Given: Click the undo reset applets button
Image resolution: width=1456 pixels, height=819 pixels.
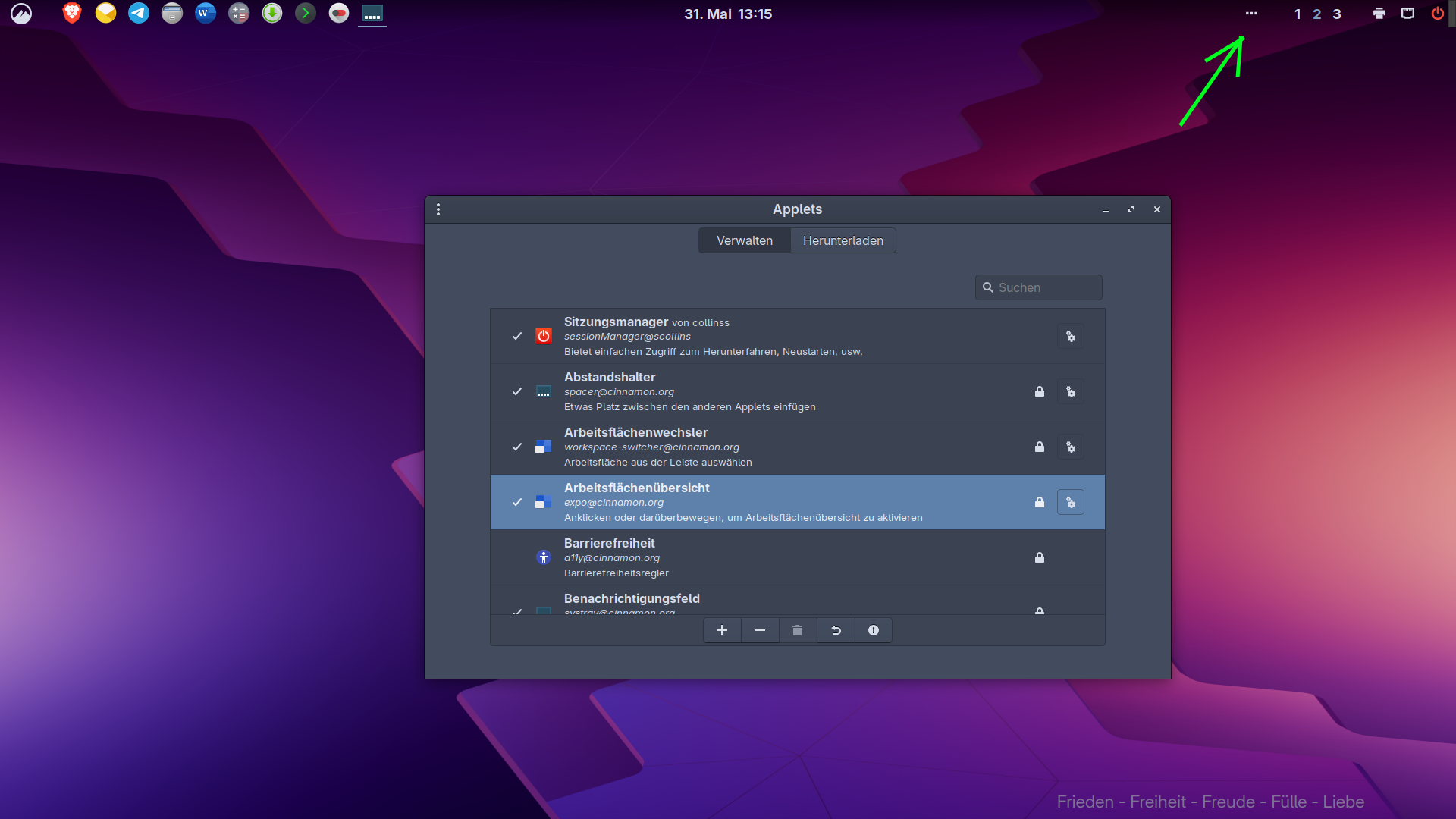Looking at the screenshot, I should [836, 630].
